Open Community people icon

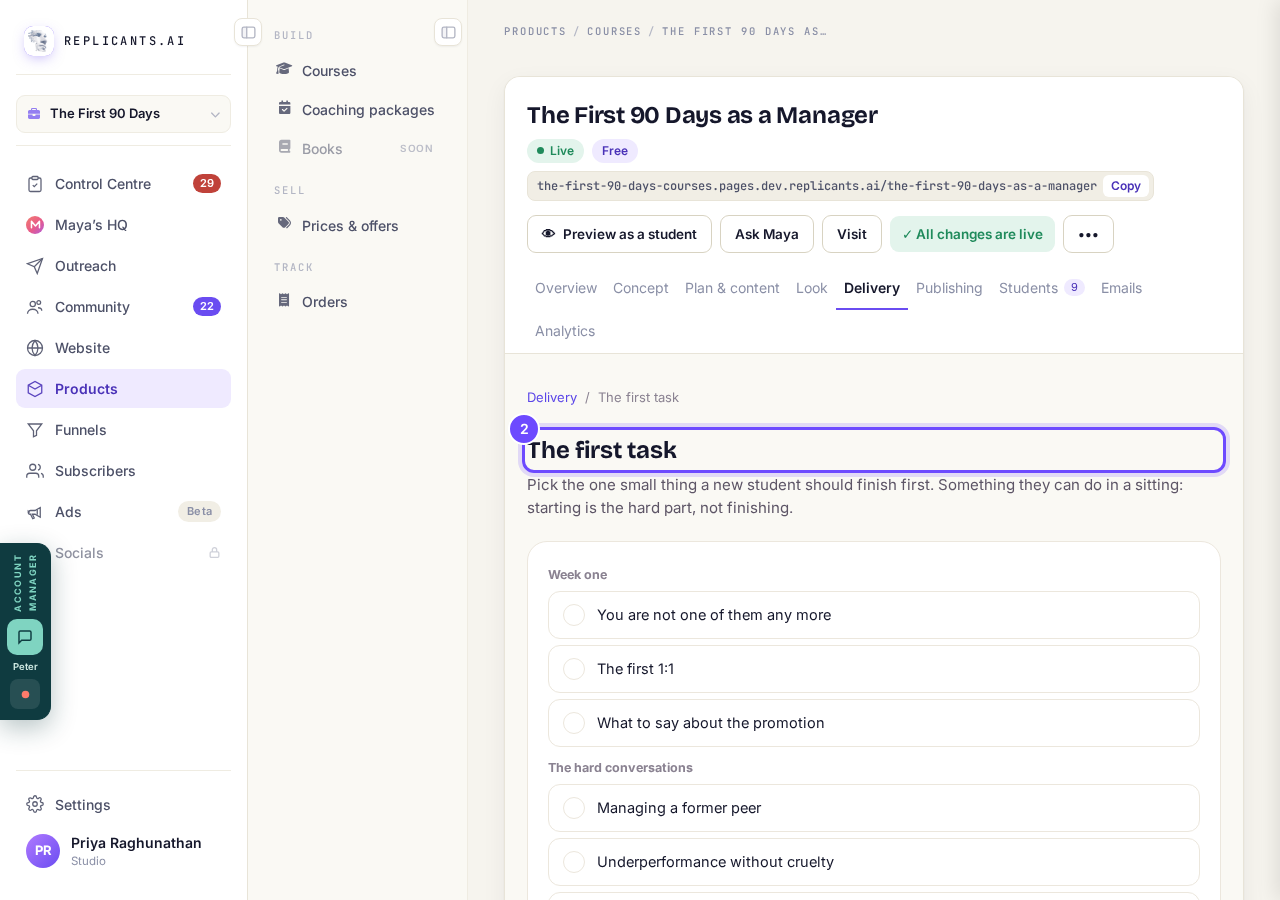35,307
